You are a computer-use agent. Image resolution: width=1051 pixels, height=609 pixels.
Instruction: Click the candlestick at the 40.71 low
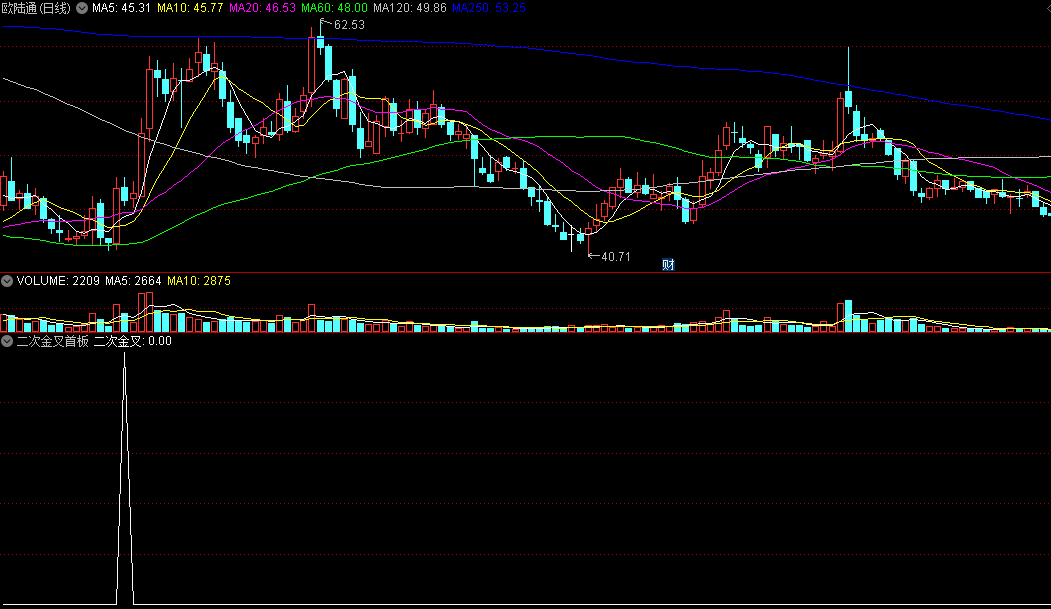589,232
